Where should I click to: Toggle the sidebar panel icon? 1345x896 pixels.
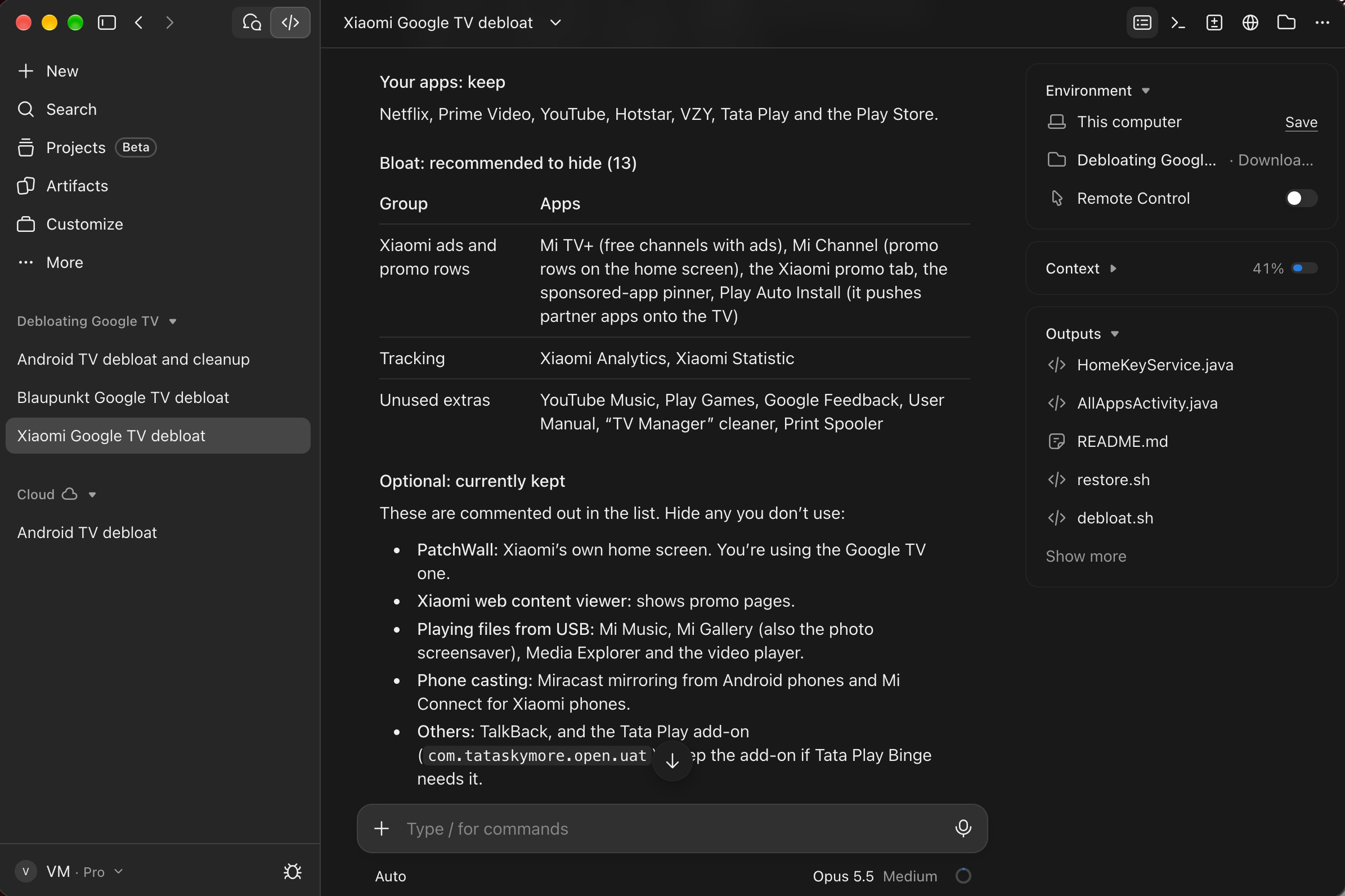107,23
